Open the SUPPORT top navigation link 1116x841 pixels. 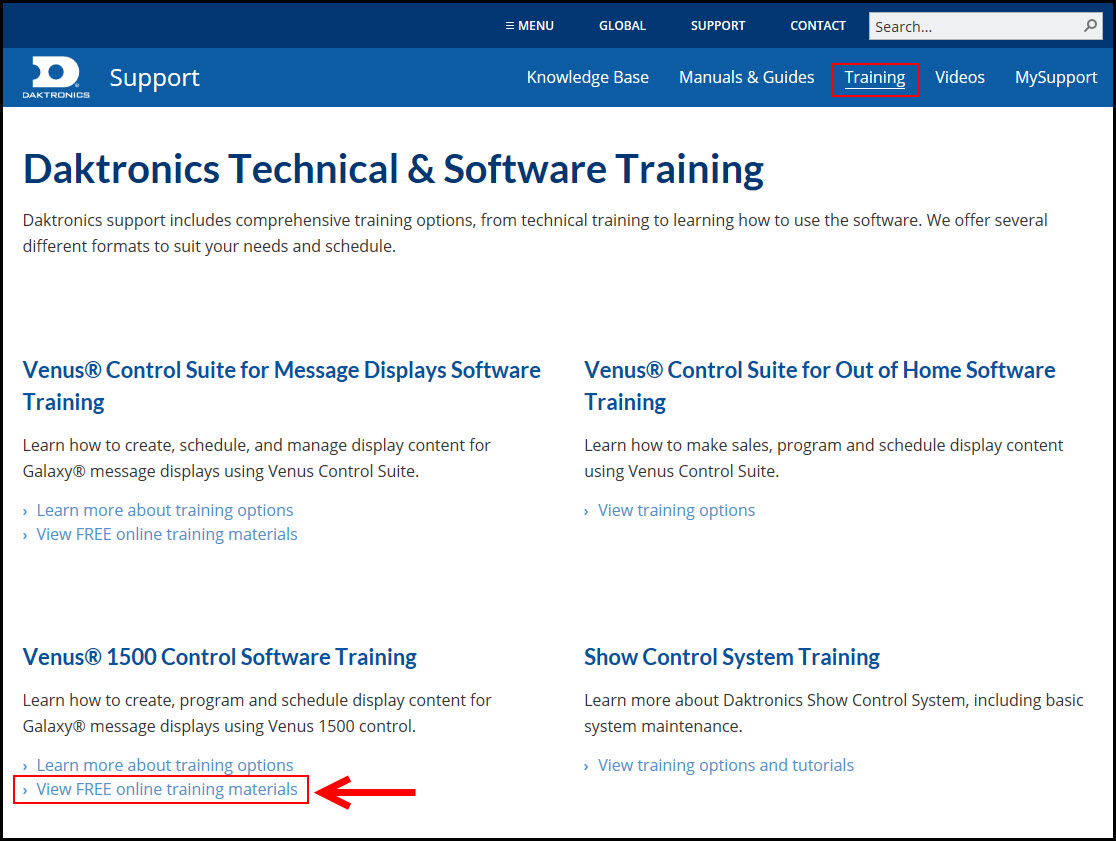[x=717, y=26]
